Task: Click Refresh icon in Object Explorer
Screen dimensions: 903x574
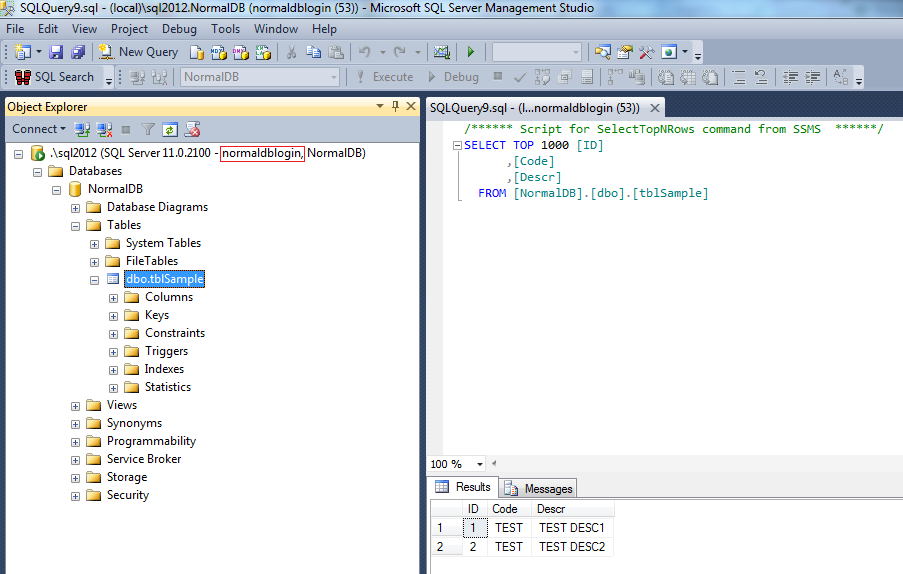Action: (170, 130)
